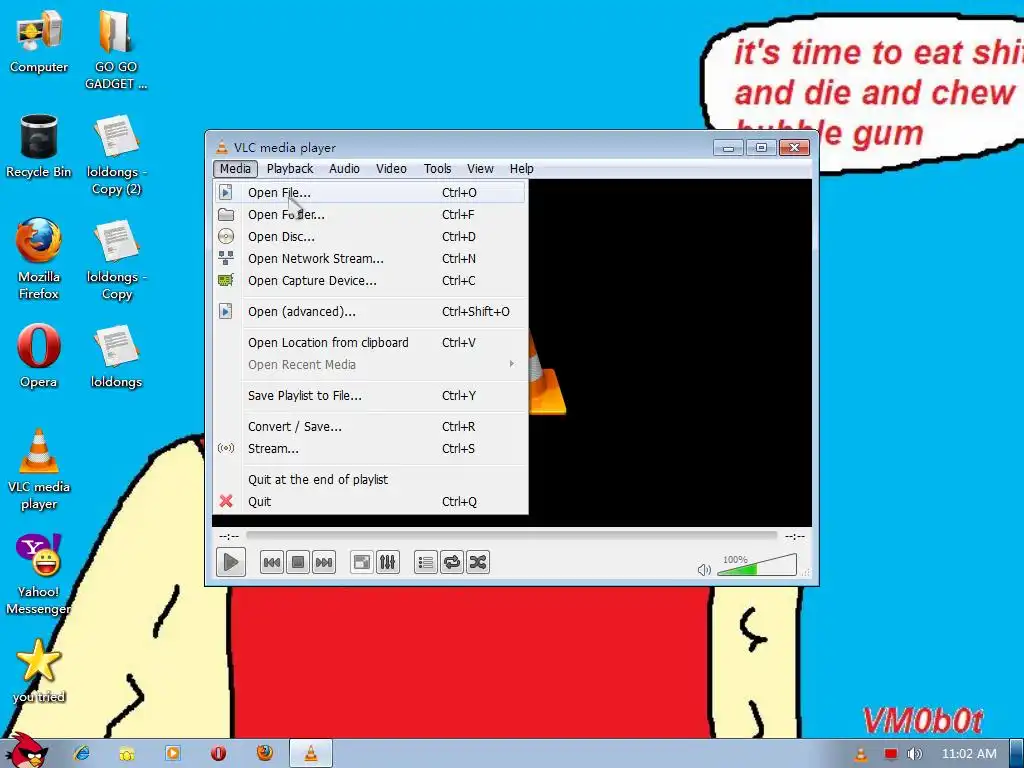Screen dimensions: 1024x768
Task: Select the loldongs file icon
Action: click(x=116, y=357)
